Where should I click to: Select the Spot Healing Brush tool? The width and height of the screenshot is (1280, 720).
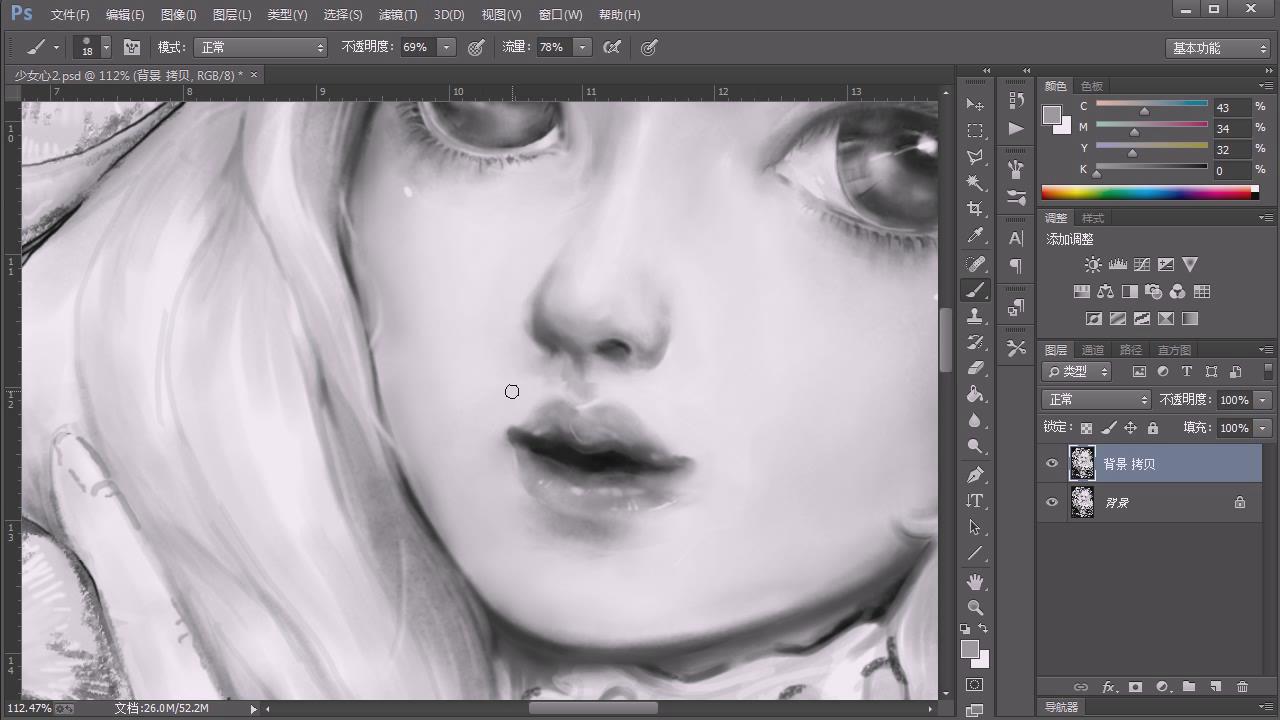pyautogui.click(x=975, y=264)
